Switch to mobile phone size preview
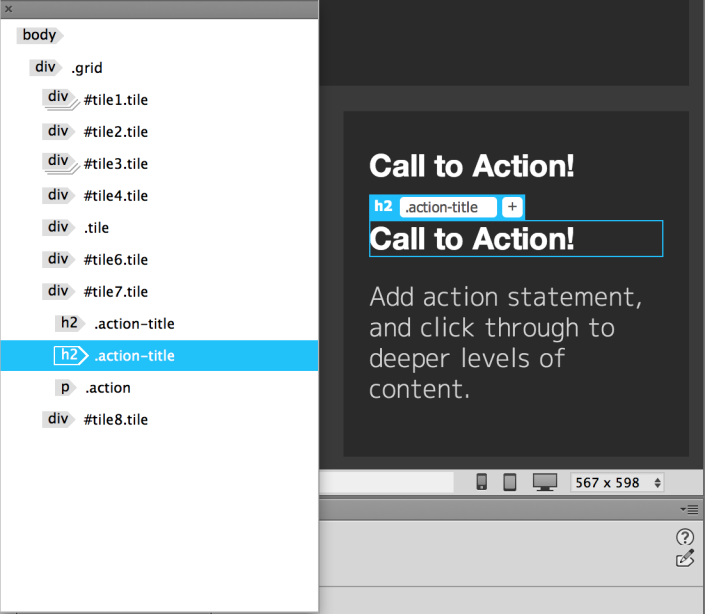Viewport: 705px width, 614px height. [x=481, y=482]
